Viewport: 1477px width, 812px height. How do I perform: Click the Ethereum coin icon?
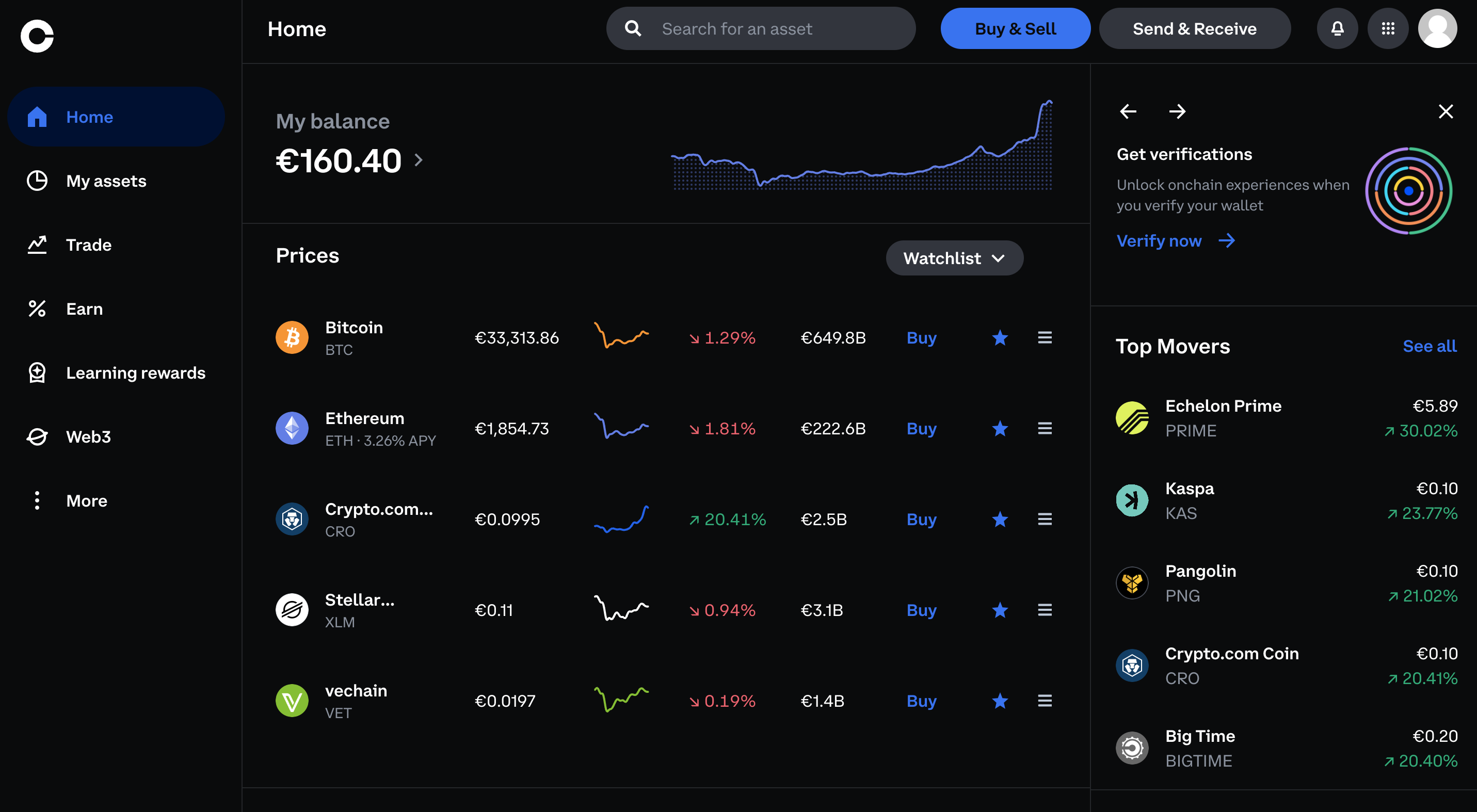(x=292, y=428)
